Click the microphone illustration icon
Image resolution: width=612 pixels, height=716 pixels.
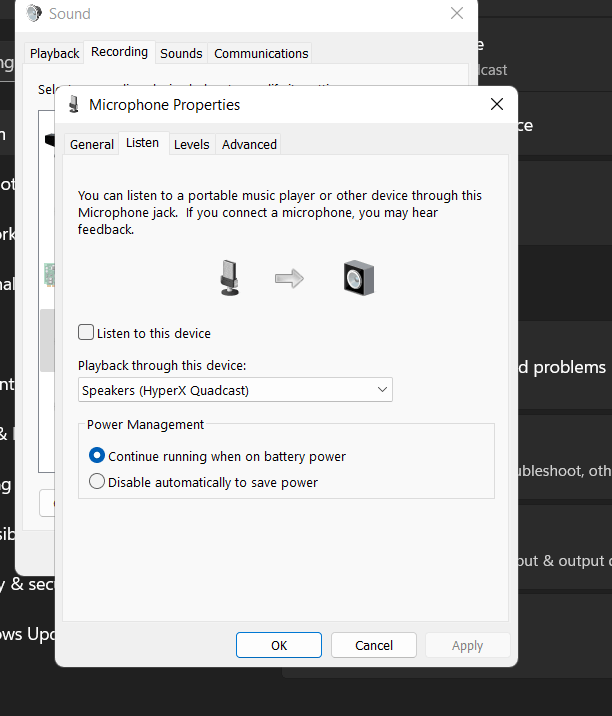click(230, 278)
